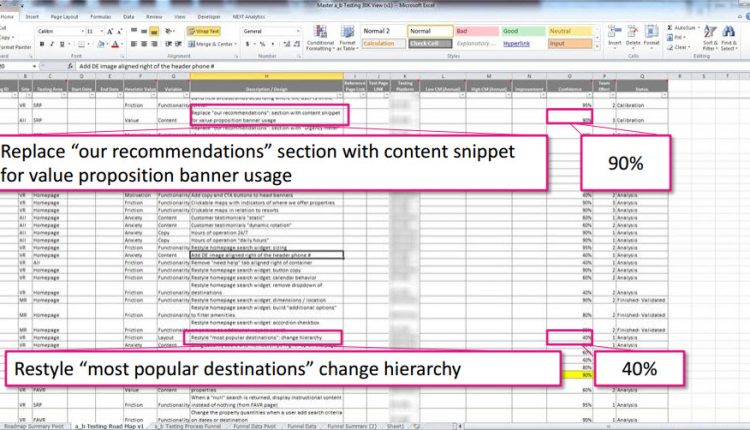Toggle the Wrap Text option
The height and width of the screenshot is (430, 750).
pos(206,31)
